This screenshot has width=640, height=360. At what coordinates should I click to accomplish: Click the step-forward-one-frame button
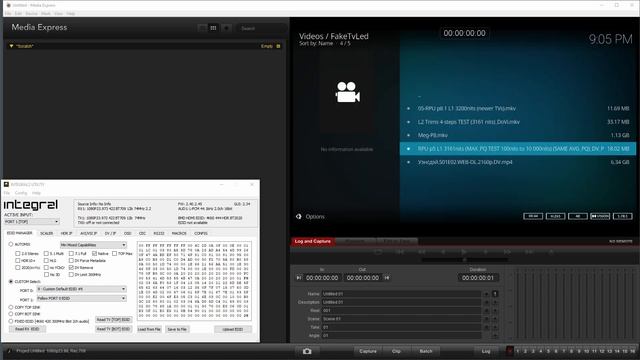[x=485, y=252]
